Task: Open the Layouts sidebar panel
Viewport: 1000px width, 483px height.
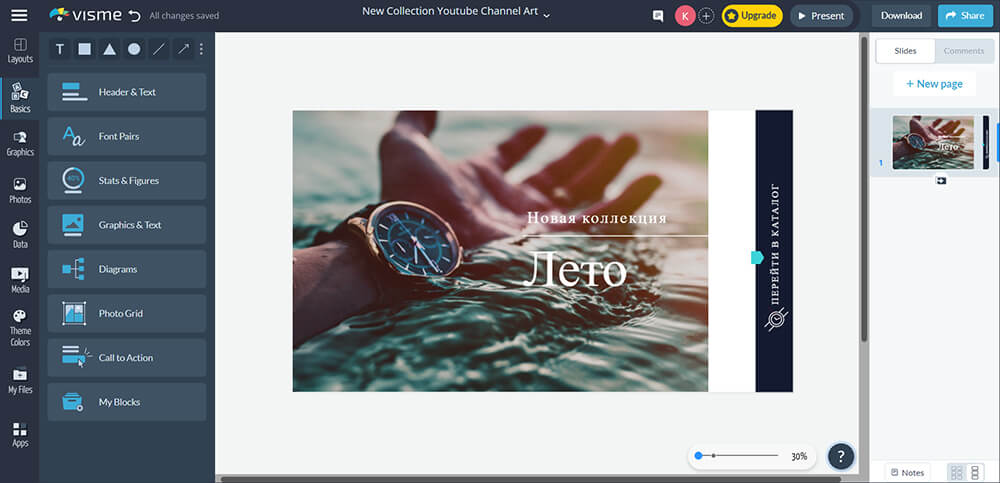Action: point(20,51)
